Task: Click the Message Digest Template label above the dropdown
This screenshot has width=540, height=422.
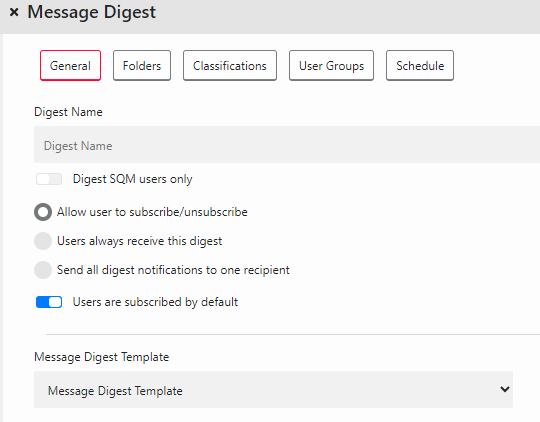Action: coord(102,357)
